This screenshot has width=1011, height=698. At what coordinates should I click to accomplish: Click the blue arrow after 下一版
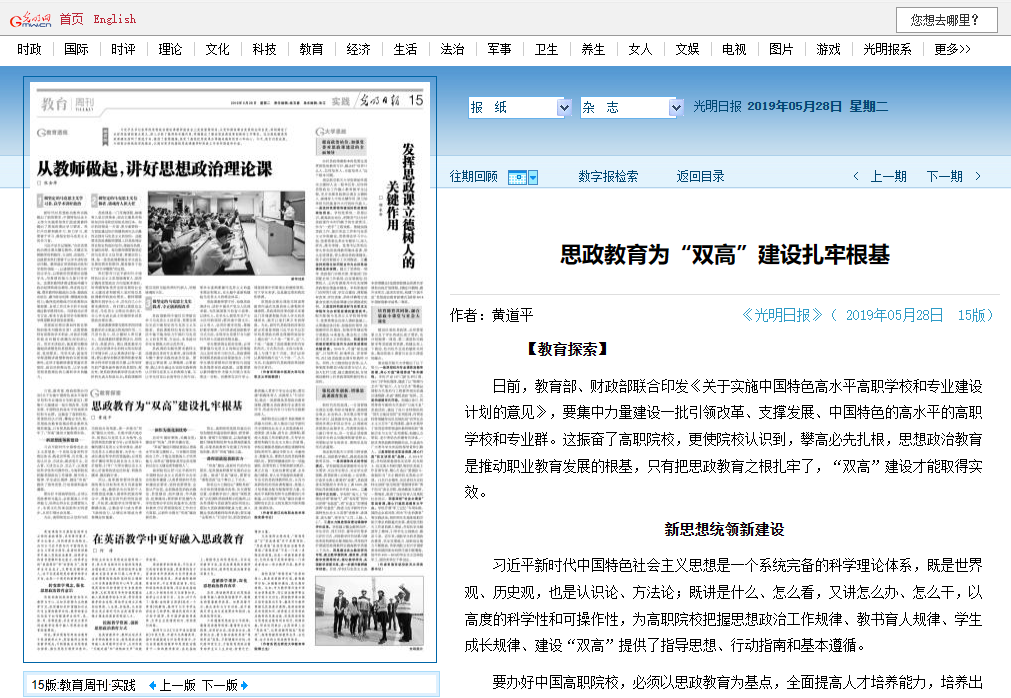click(244, 685)
